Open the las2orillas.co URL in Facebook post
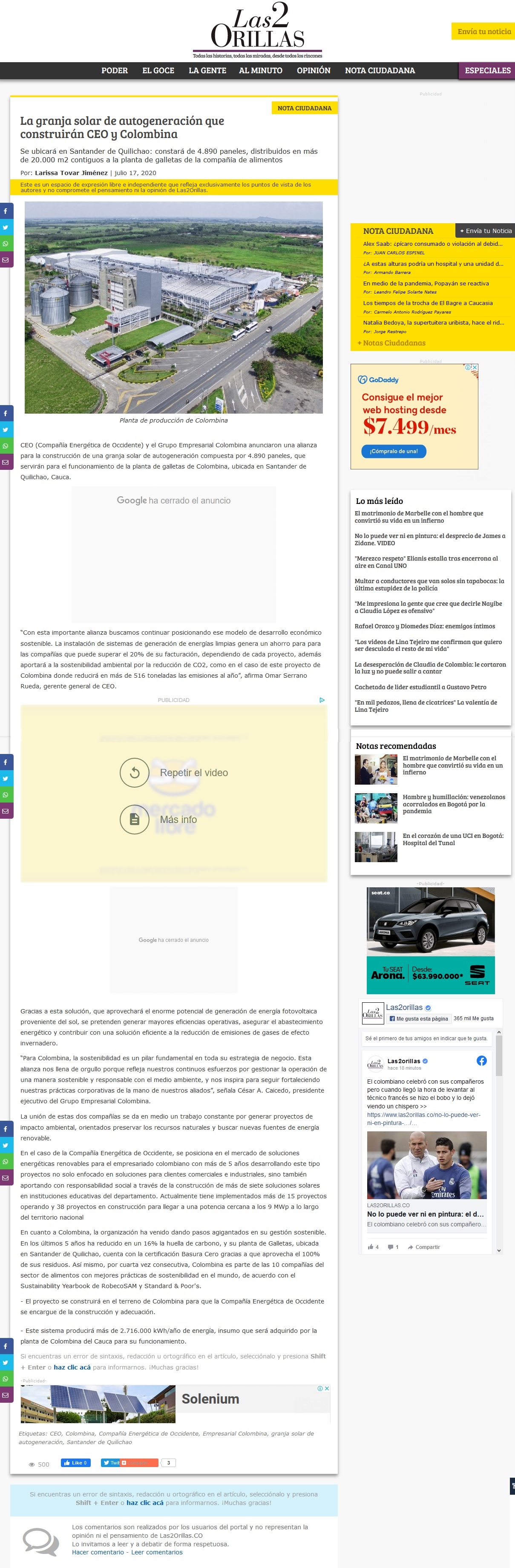This screenshot has height=1568, width=515. coord(424,1119)
